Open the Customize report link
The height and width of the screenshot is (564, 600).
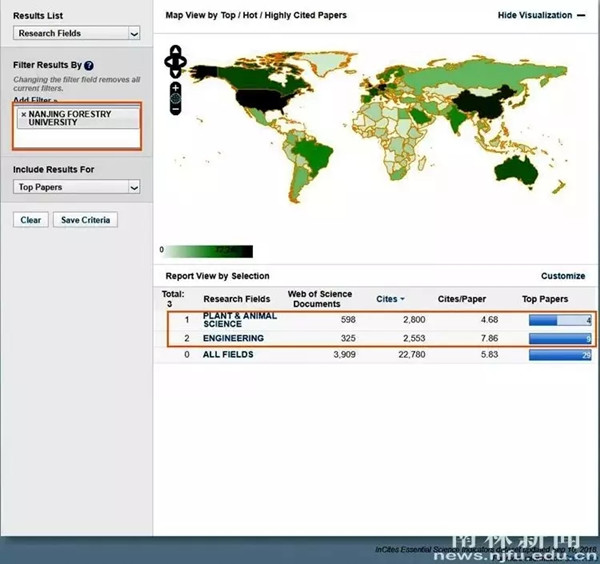pos(563,276)
